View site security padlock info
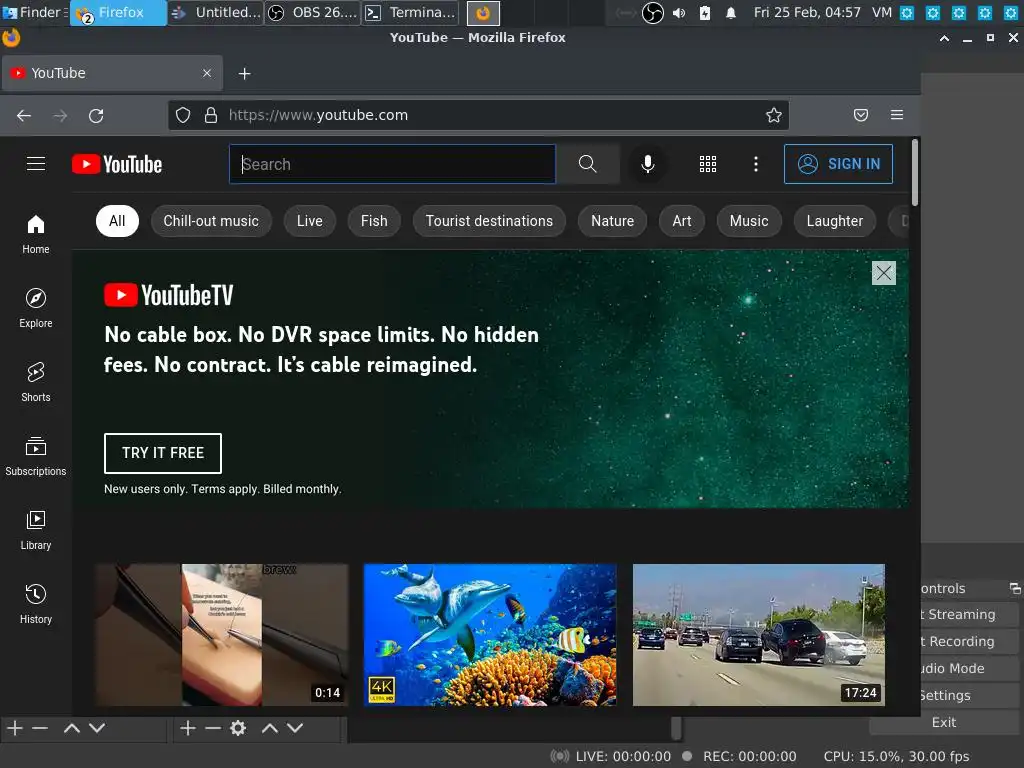The height and width of the screenshot is (768, 1024). point(211,116)
